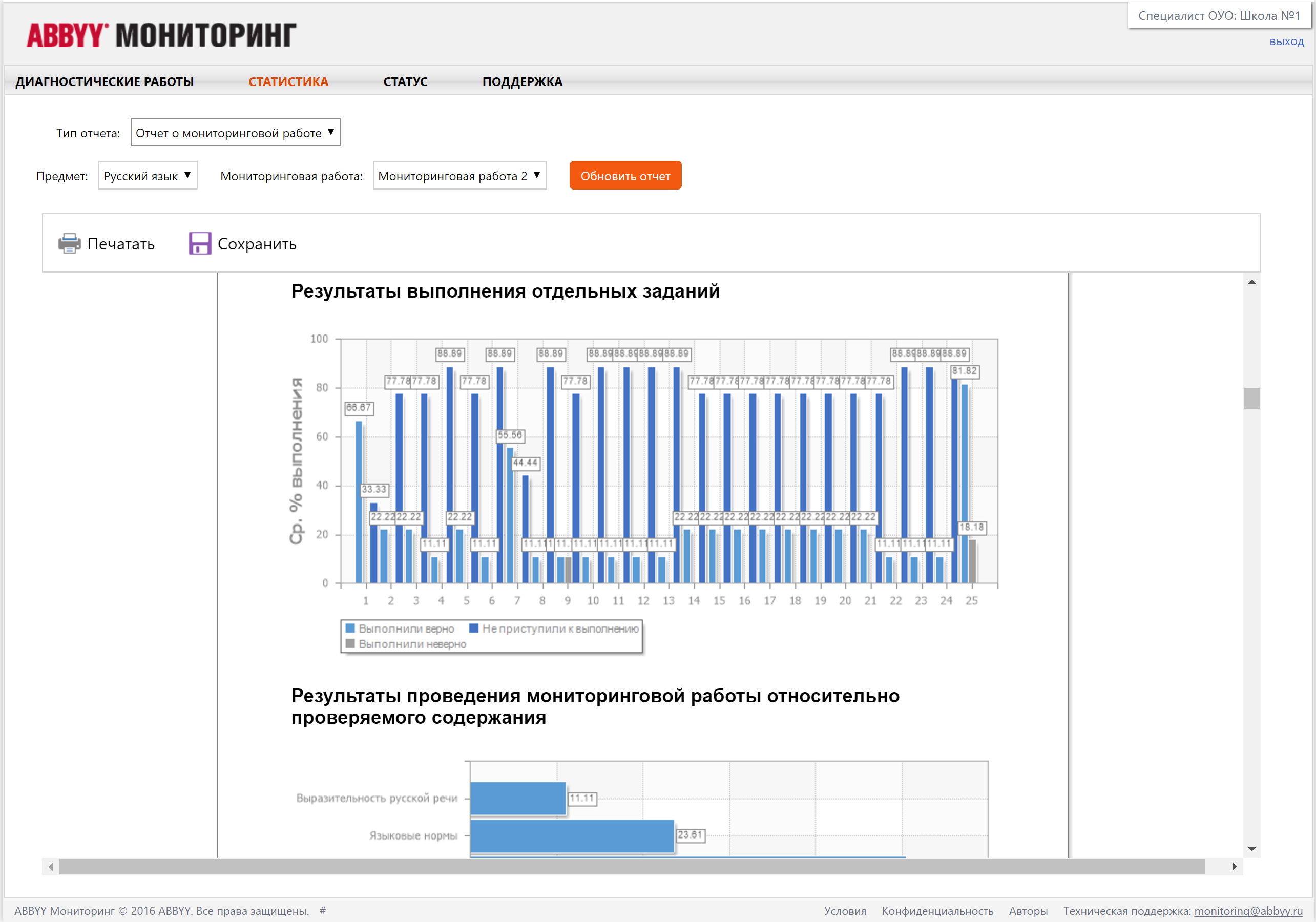The width and height of the screenshot is (1316, 922).
Task: Click the printer icon
Action: pyautogui.click(x=69, y=243)
